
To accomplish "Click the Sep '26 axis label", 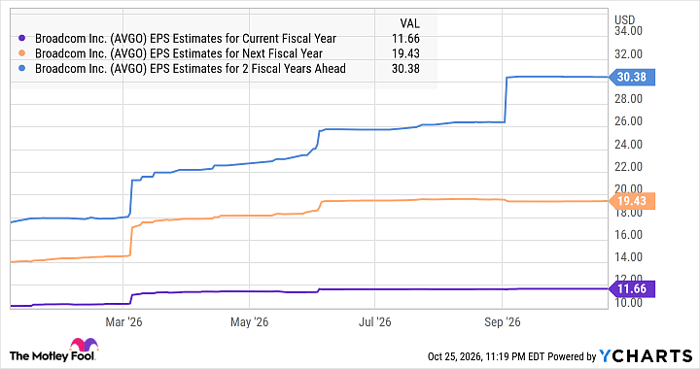I will pyautogui.click(x=502, y=322).
